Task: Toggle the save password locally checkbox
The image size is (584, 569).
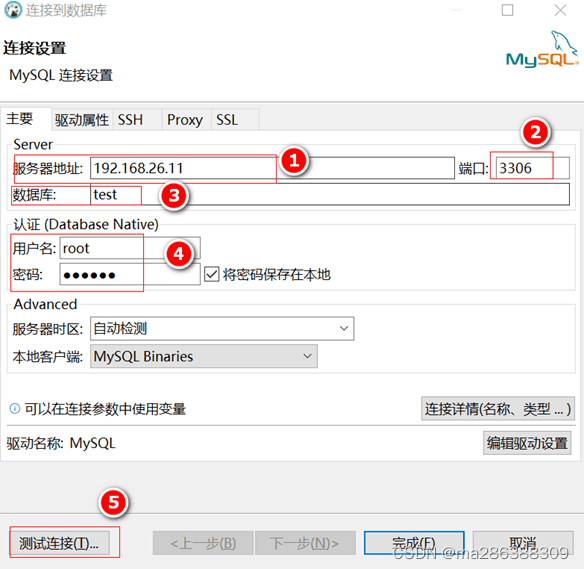Action: [x=212, y=275]
